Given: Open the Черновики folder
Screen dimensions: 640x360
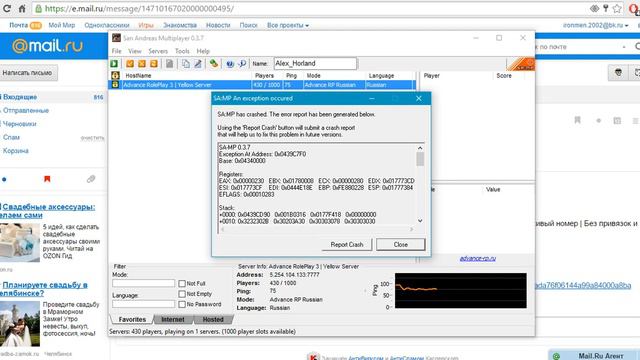Looking at the screenshot, I should 20,124.
